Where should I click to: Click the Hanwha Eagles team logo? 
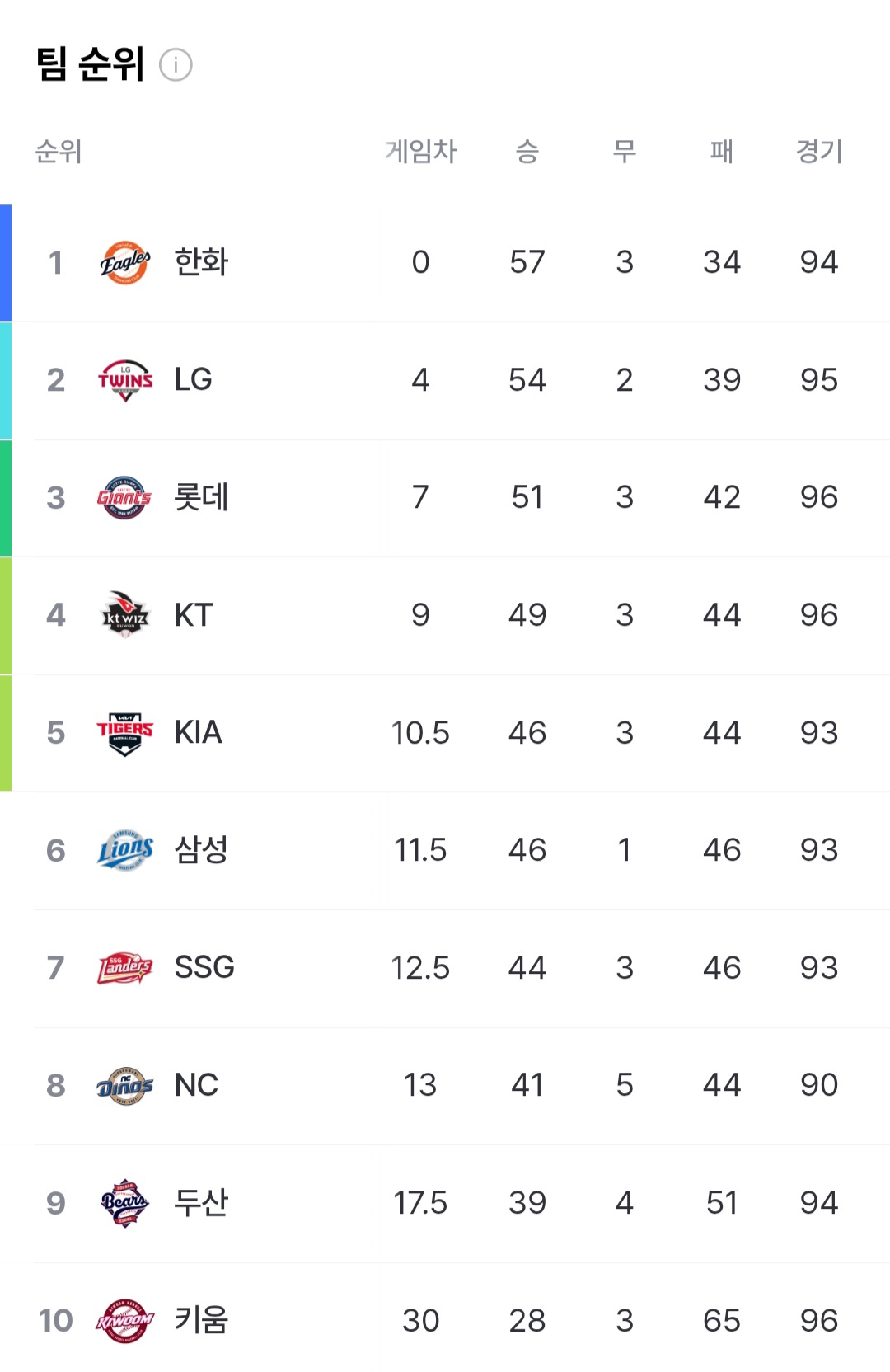[x=125, y=262]
